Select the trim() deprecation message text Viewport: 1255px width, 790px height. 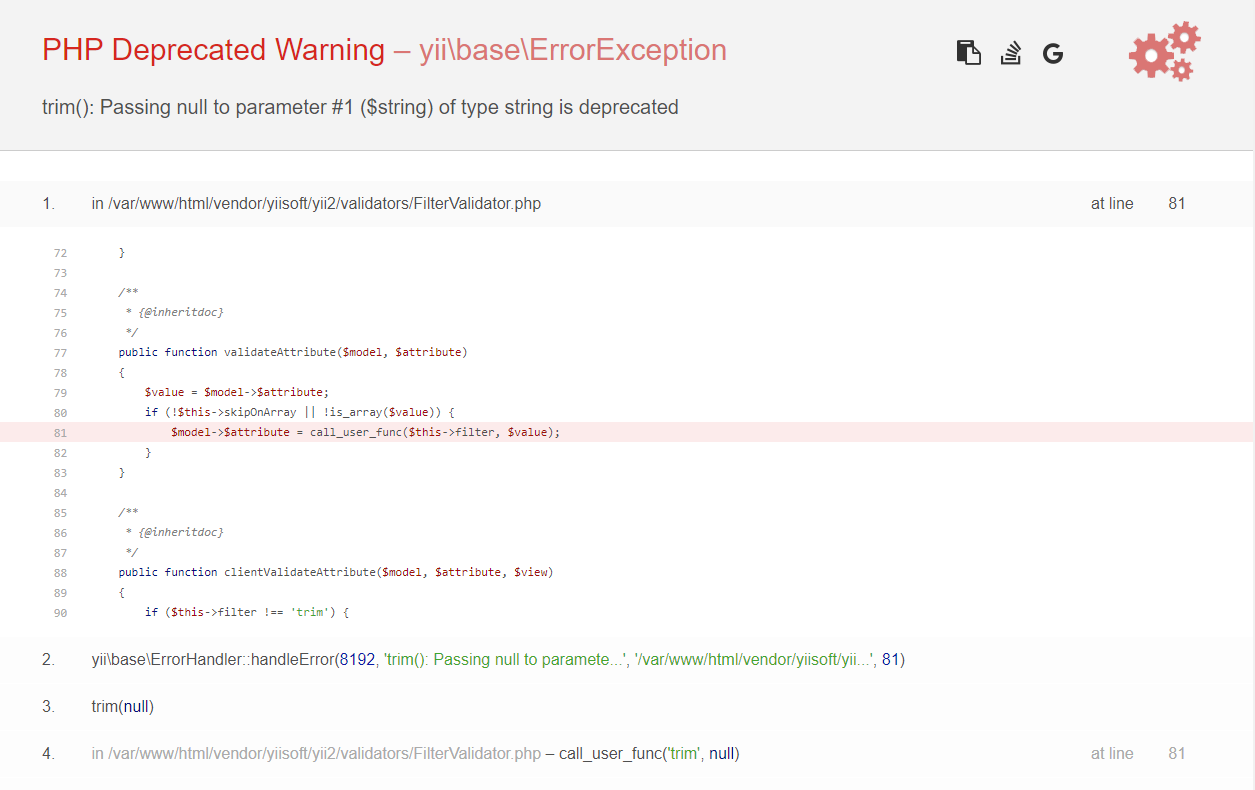click(x=360, y=107)
